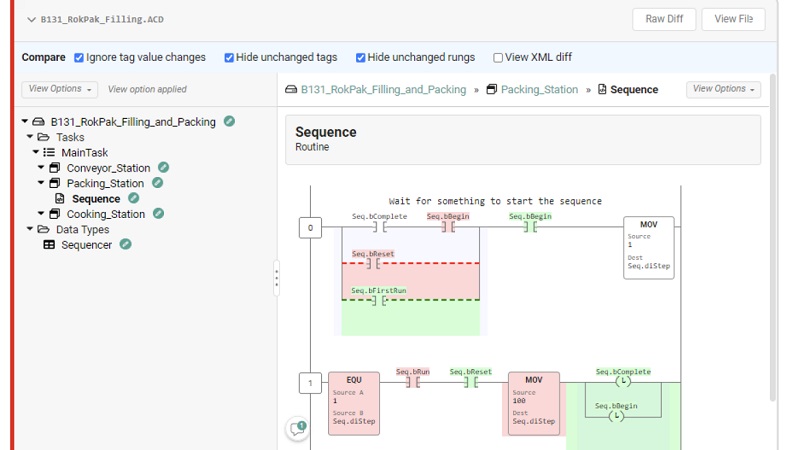The height and width of the screenshot is (450, 800).
Task: Open B131_RokPak_Filling_and_Packing breadcrumb link
Action: click(383, 90)
